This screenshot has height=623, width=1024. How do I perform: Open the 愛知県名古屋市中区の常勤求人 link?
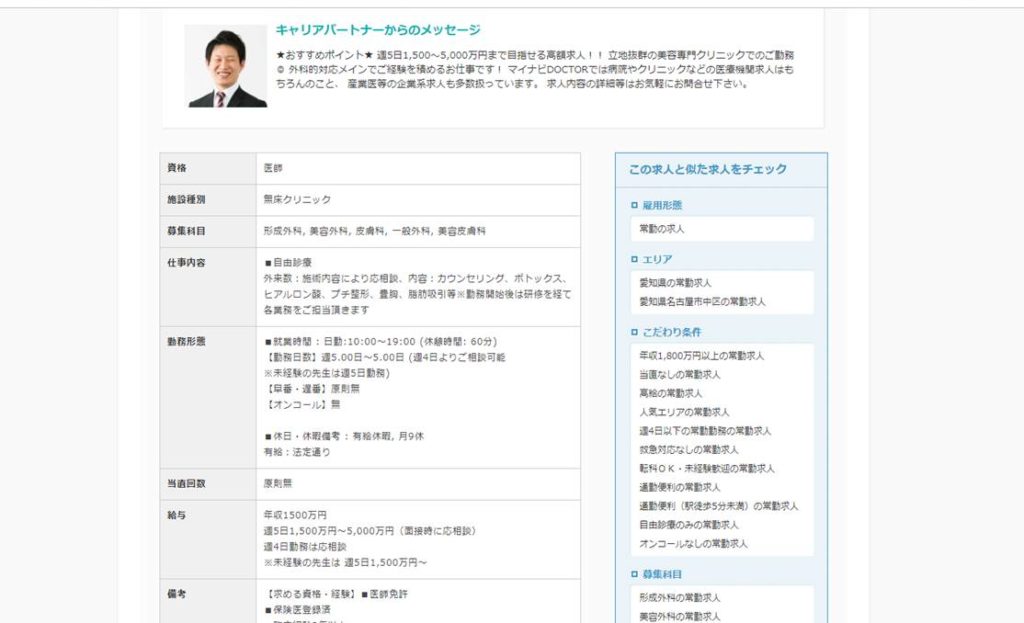(x=702, y=302)
